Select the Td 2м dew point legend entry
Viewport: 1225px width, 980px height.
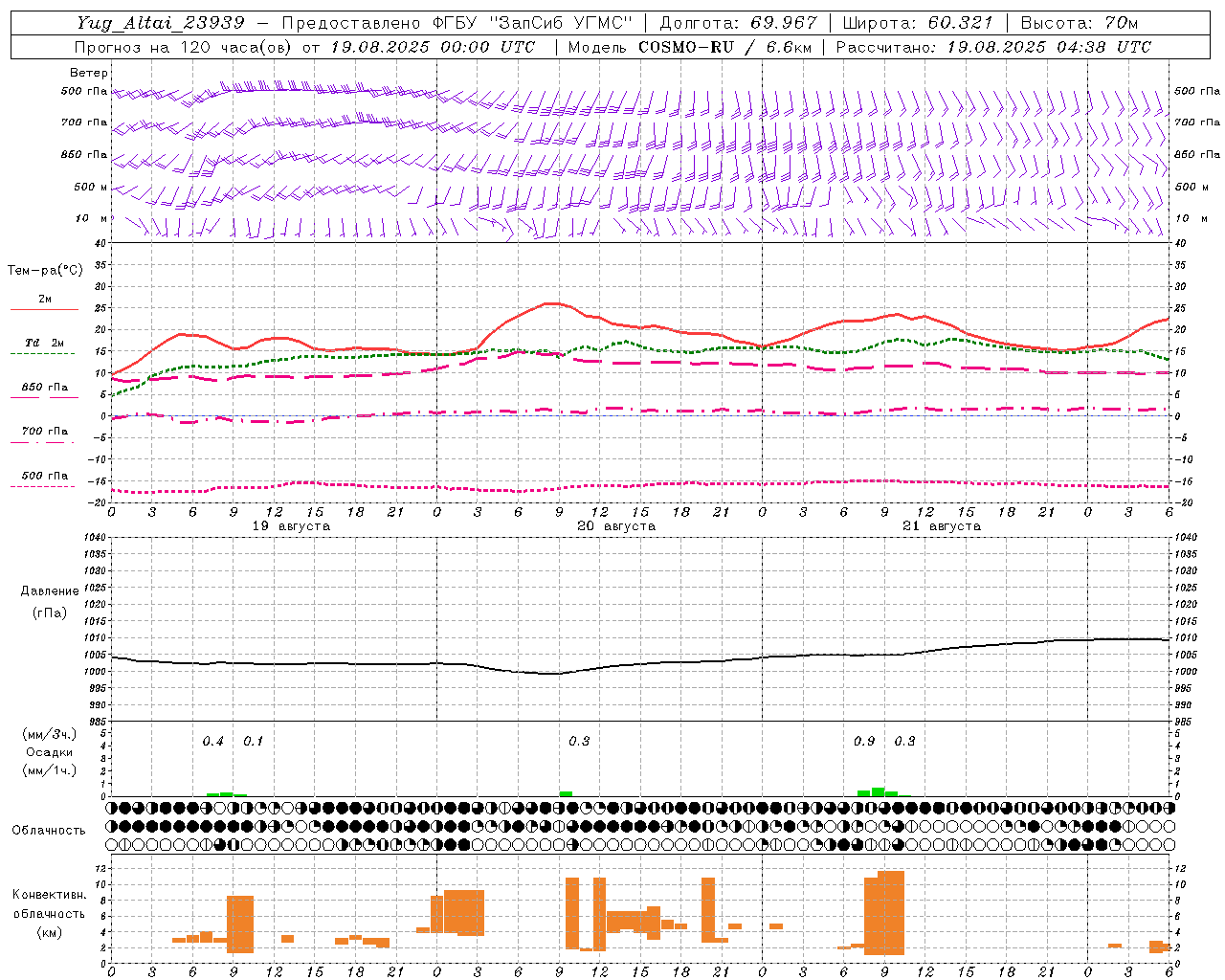pos(45,343)
